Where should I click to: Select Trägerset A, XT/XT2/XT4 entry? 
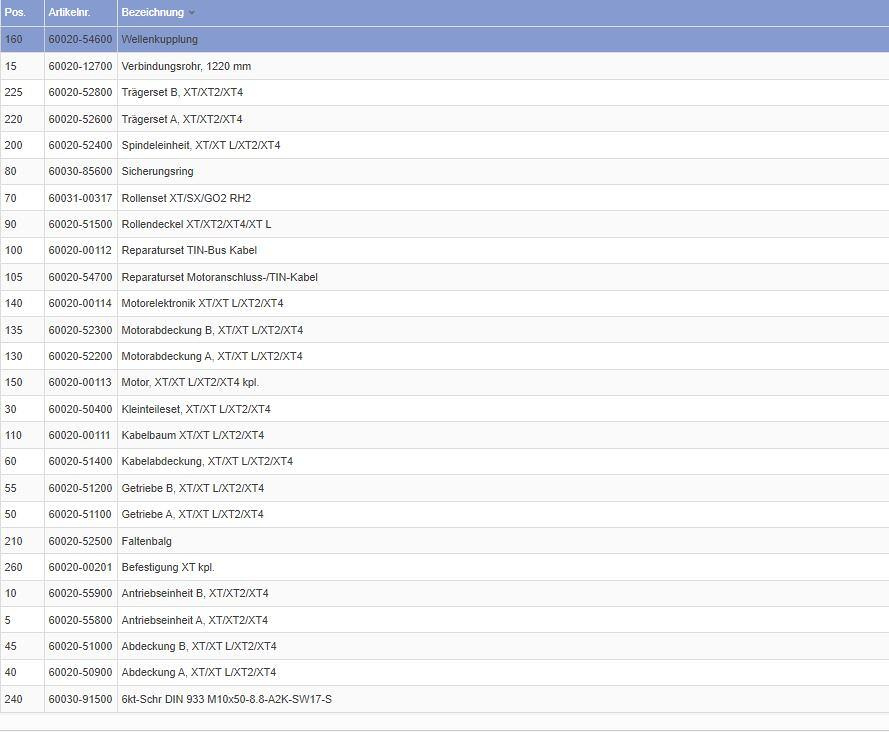(182, 119)
